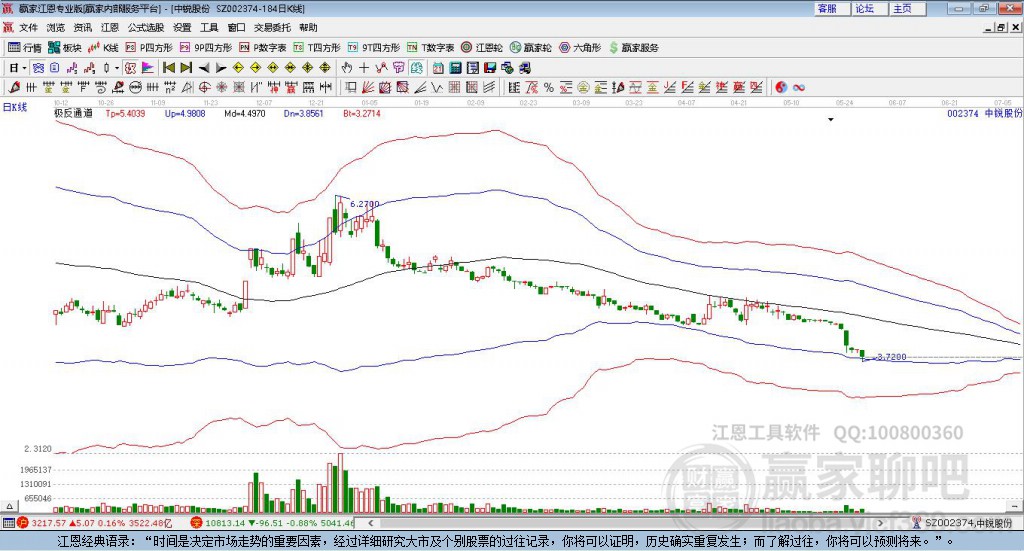Screen dimensions: 1024x551
Task: Open 赢家服务 with dollar icon
Action: click(x=633, y=48)
